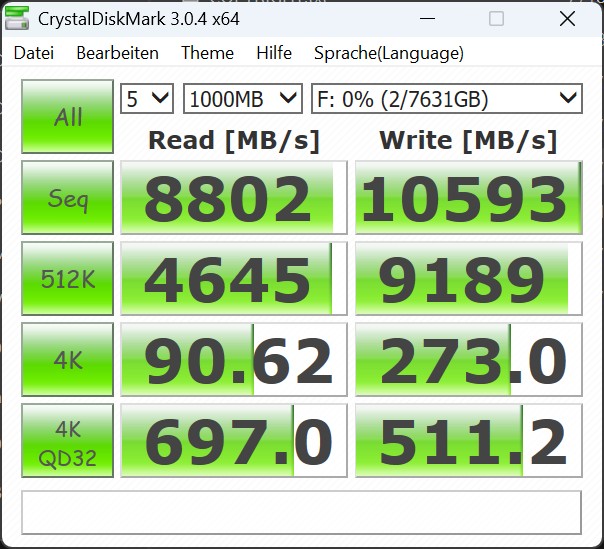Run the Seq sequential test
Screen dimensions: 604x549
[68, 198]
